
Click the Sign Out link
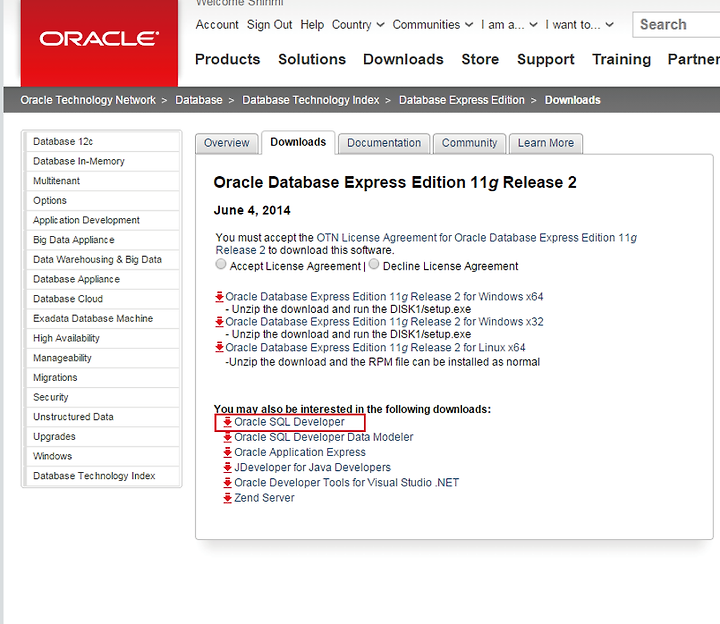click(x=269, y=25)
